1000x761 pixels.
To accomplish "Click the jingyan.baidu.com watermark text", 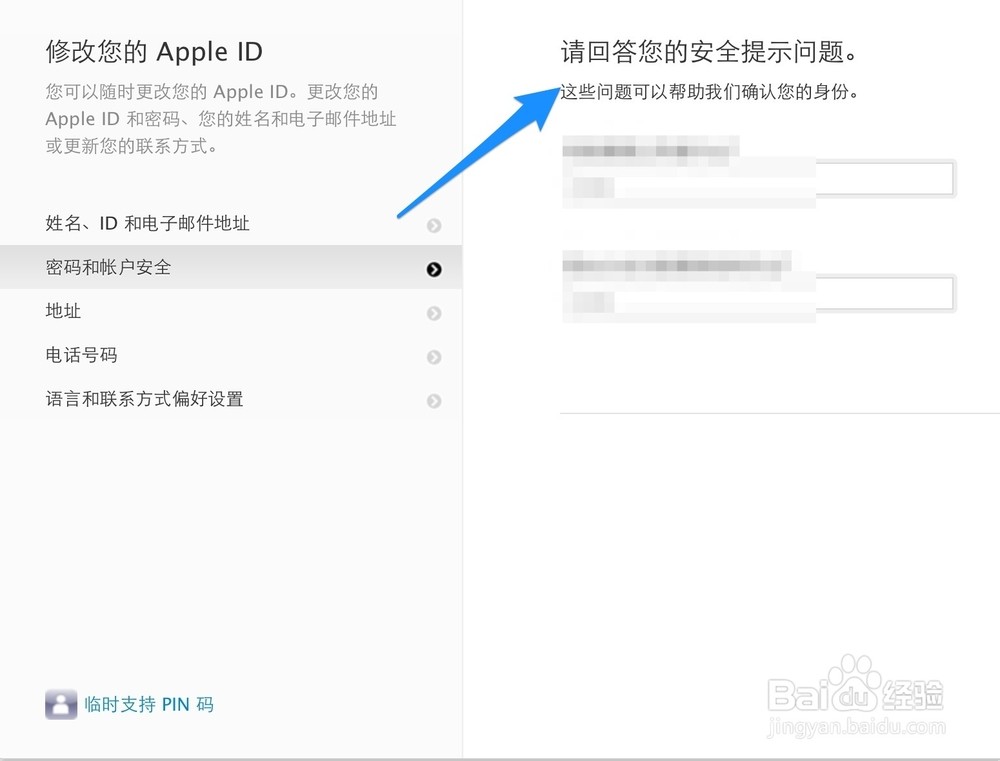I will [x=857, y=727].
